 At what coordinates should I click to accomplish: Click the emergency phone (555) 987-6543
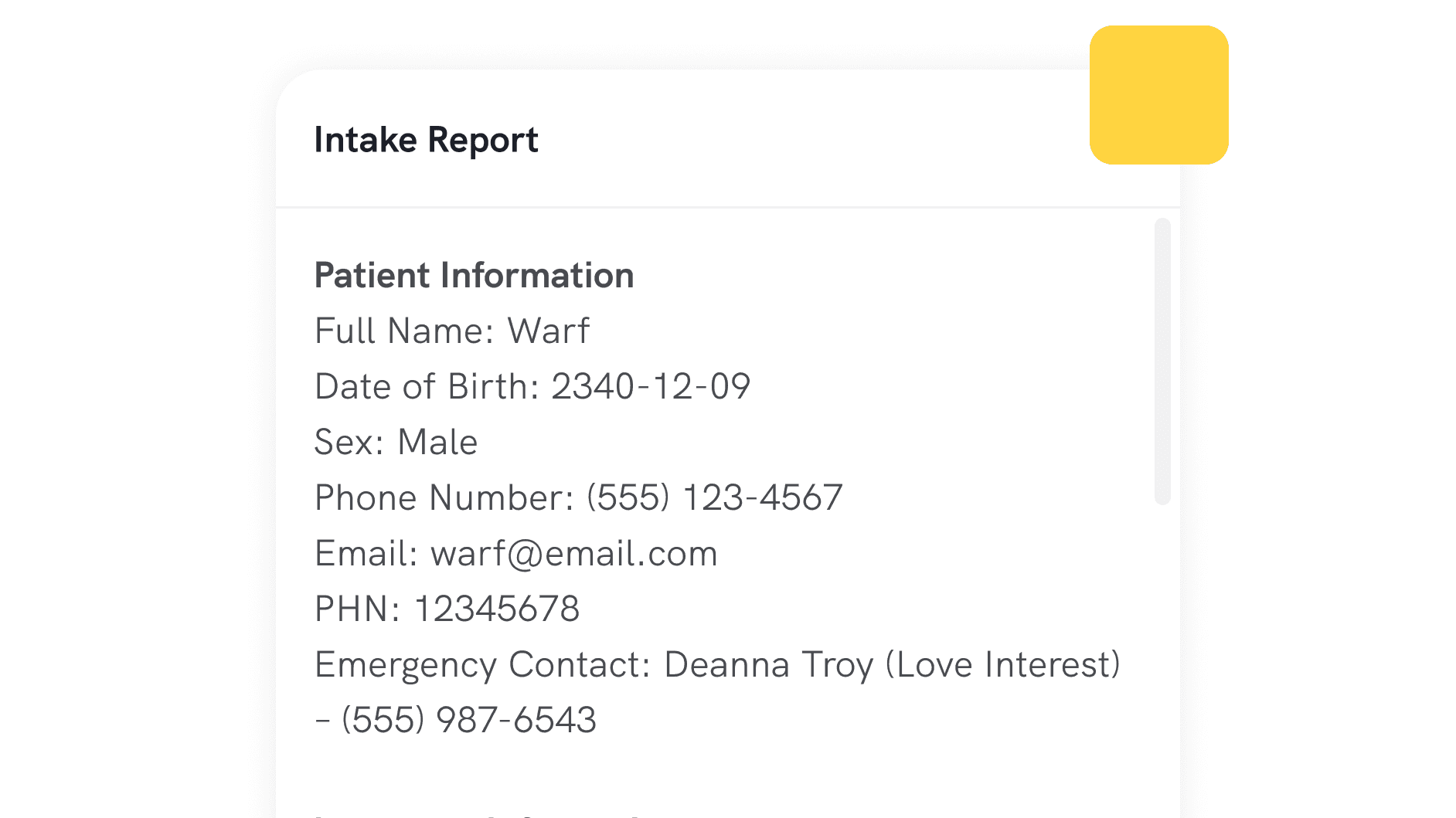click(469, 721)
